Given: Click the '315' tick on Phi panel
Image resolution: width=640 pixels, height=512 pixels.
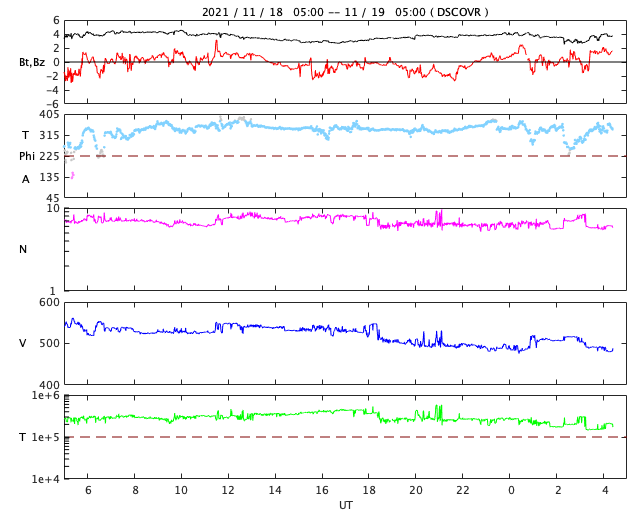Looking at the screenshot, I should 49,135.
